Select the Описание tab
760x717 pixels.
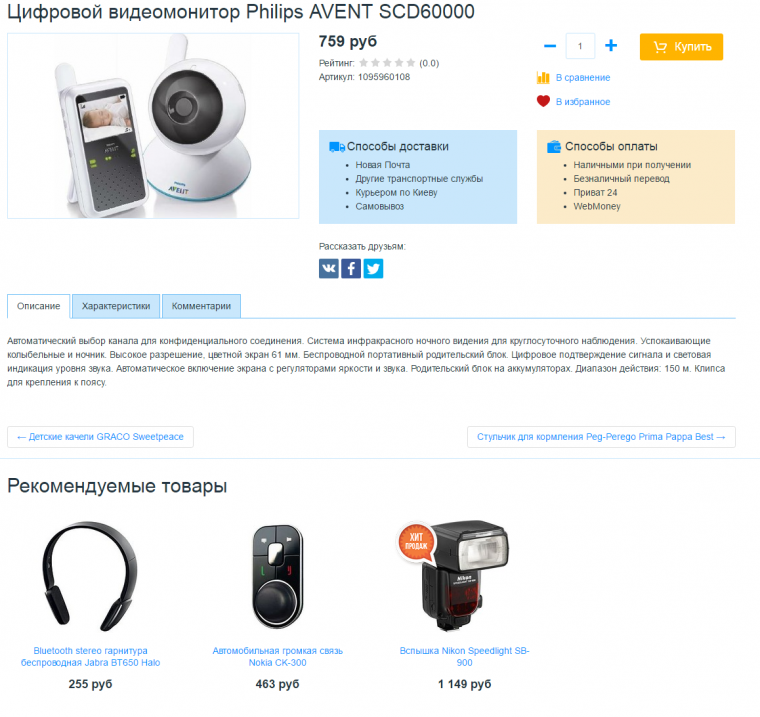(39, 306)
